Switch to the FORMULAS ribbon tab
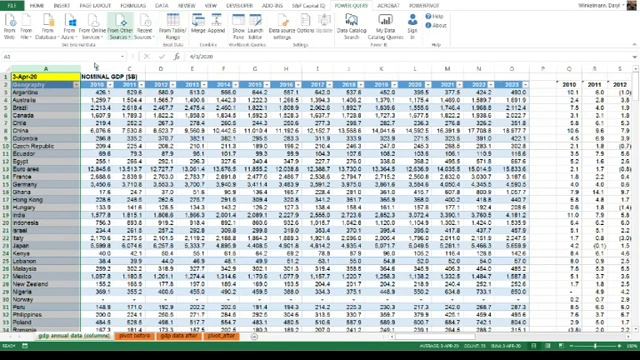The height and width of the screenshot is (360, 640). [x=133, y=6]
